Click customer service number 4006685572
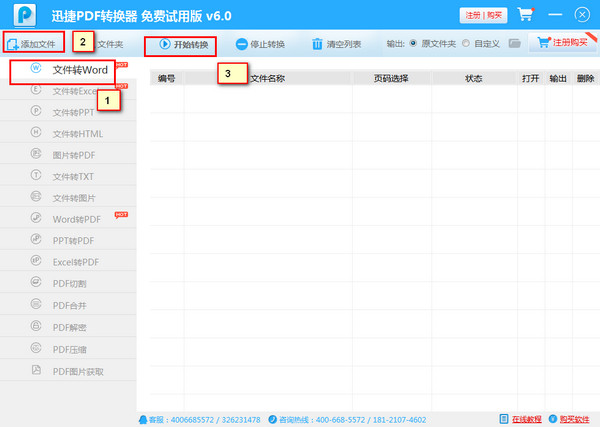600x427 pixels. point(192,420)
